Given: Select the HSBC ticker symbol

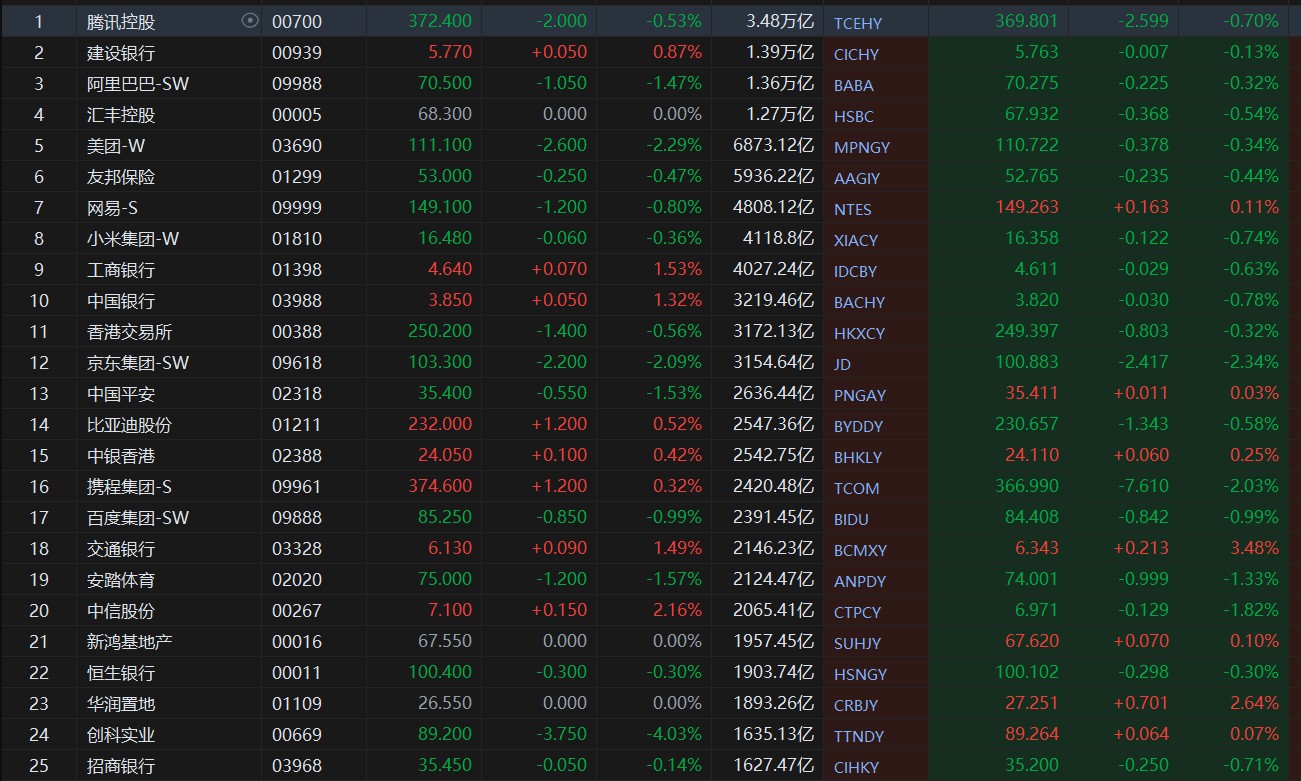Looking at the screenshot, I should (x=853, y=116).
